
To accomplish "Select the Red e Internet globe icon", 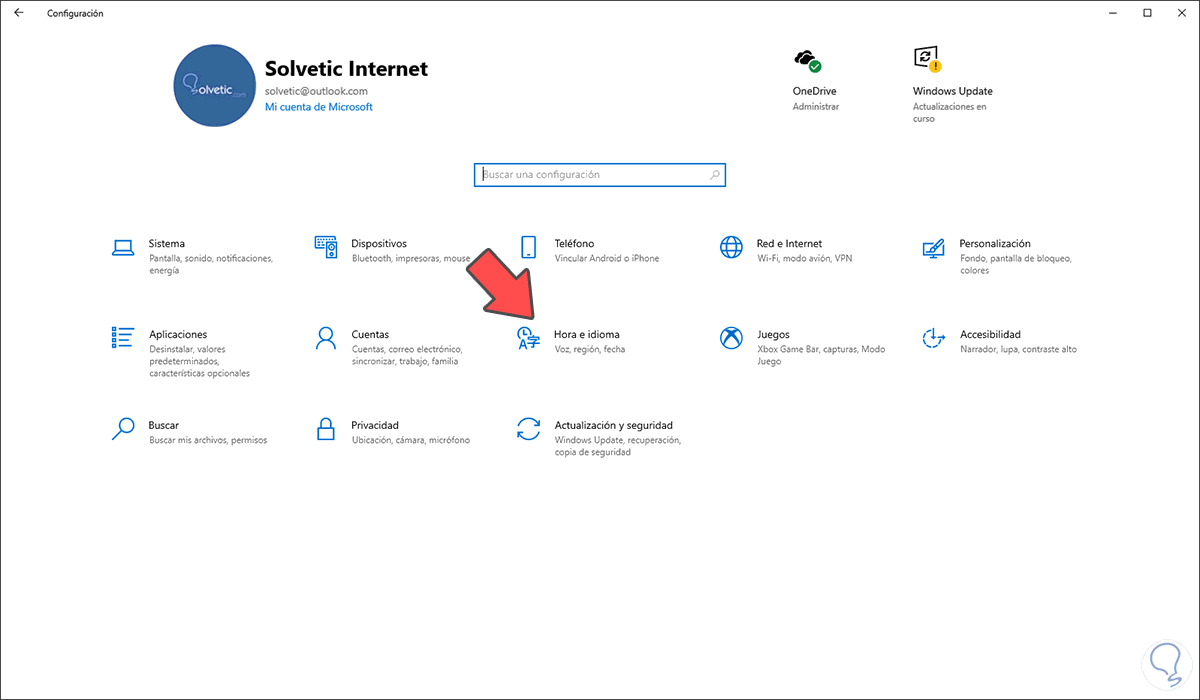I will click(732, 247).
